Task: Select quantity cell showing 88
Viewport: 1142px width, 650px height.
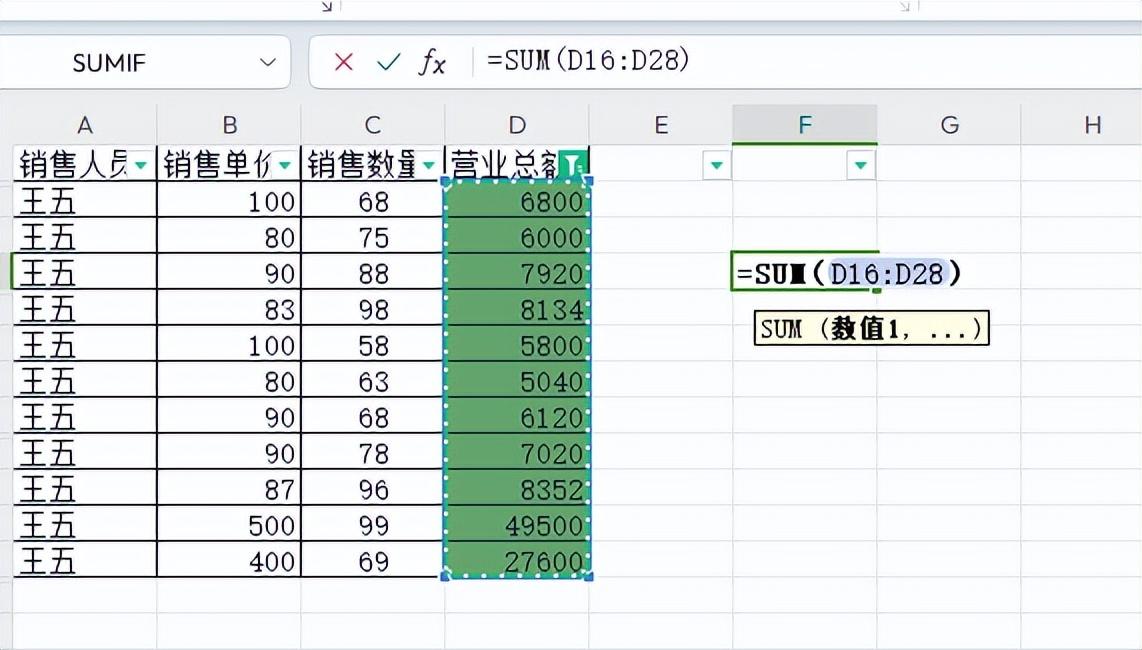Action: point(373,272)
